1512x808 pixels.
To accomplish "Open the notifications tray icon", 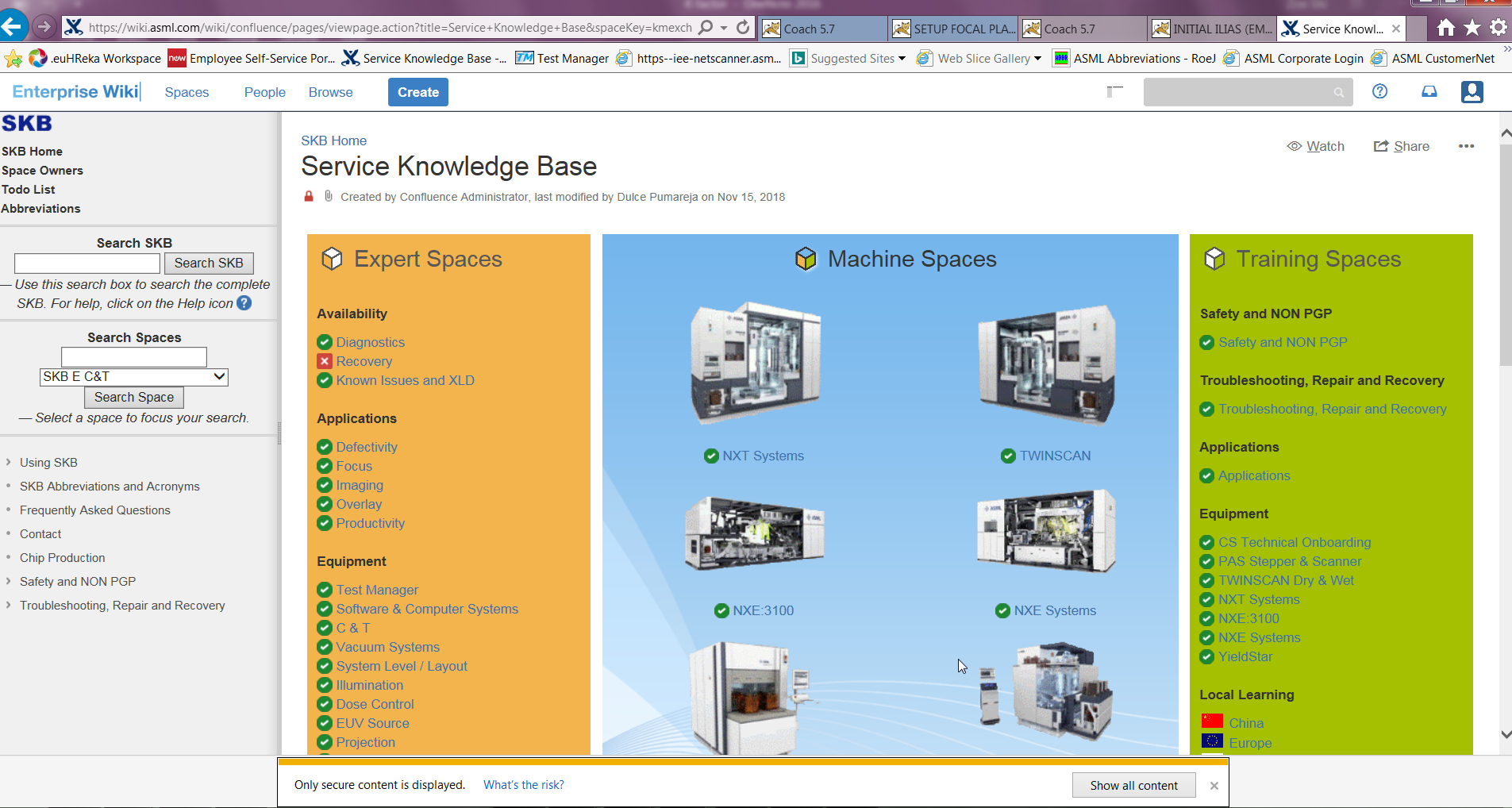I will 1429,92.
